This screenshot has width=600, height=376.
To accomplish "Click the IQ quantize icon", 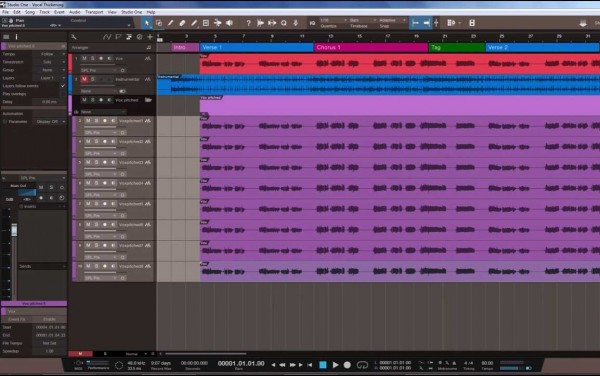I will pyautogui.click(x=312, y=23).
